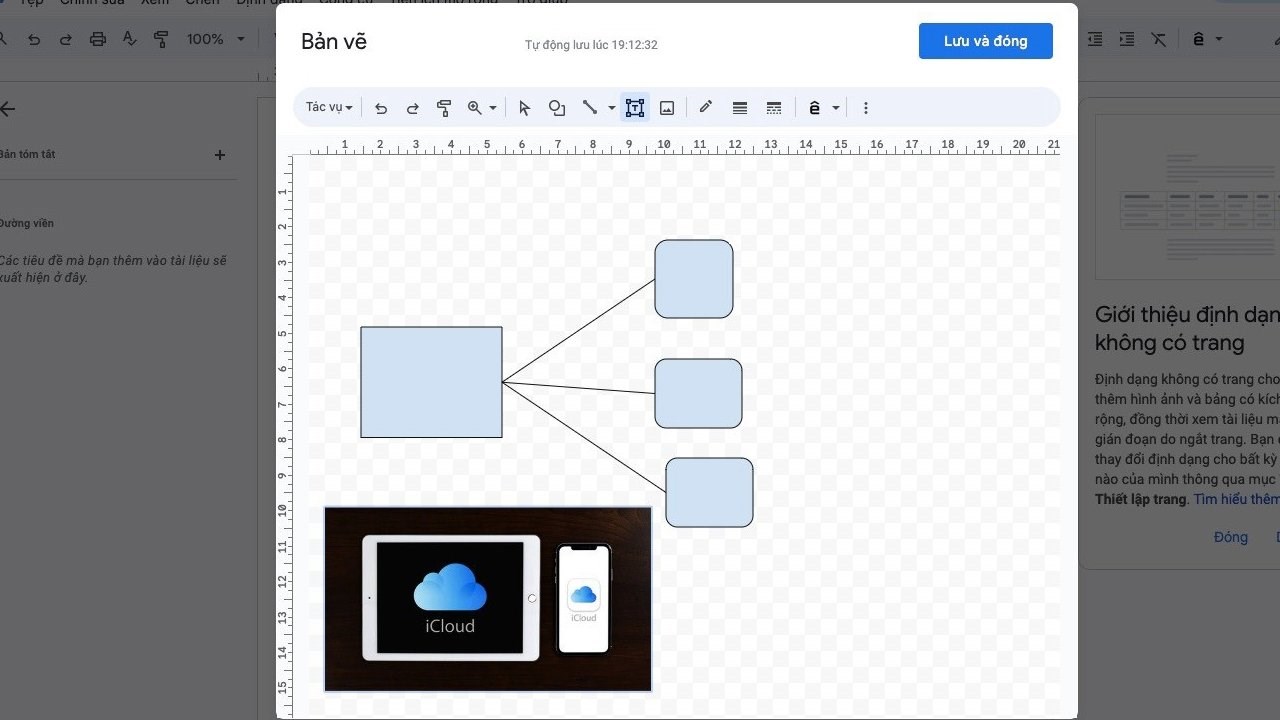Pick the Line tool
Screen dimensions: 1280x720
(x=590, y=108)
